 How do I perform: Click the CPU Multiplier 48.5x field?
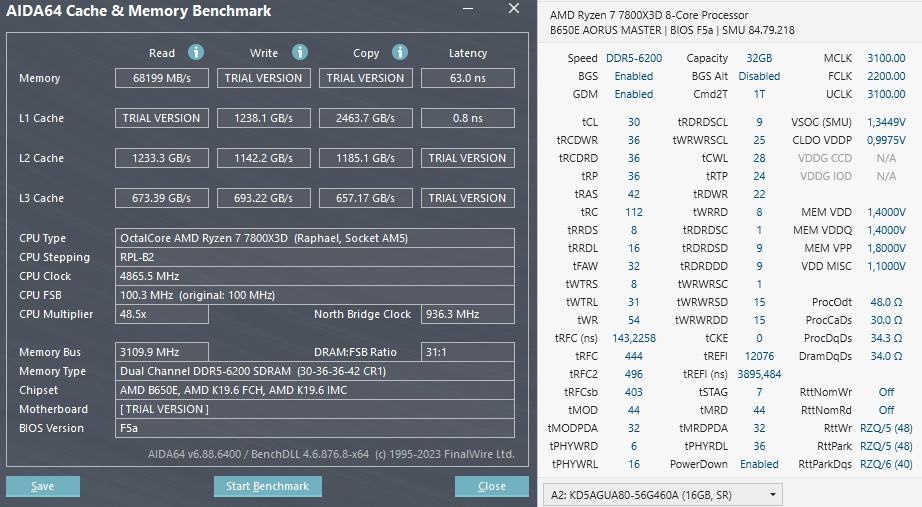pyautogui.click(x=162, y=314)
